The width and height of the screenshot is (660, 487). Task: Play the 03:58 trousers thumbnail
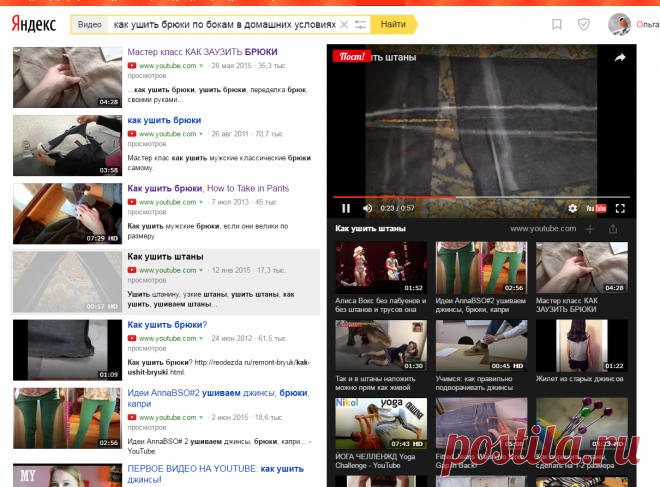coord(67,146)
